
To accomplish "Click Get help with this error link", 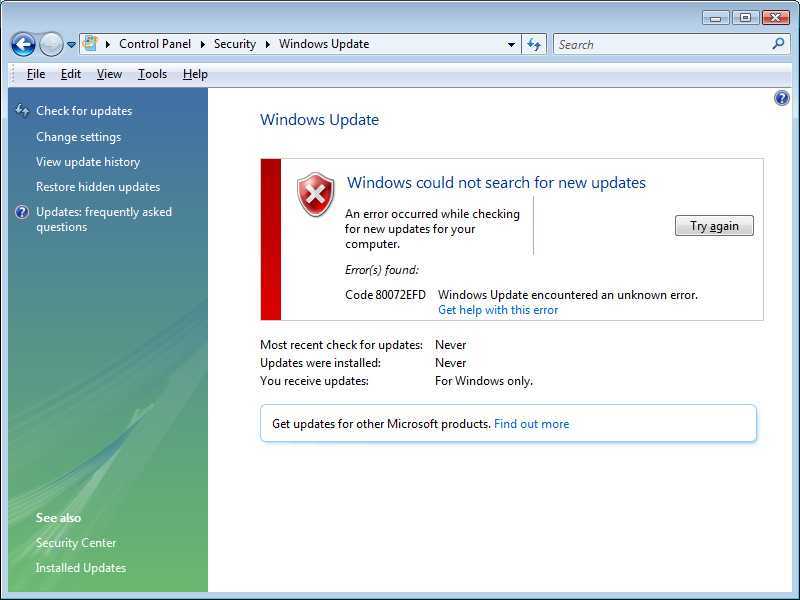I will point(498,310).
